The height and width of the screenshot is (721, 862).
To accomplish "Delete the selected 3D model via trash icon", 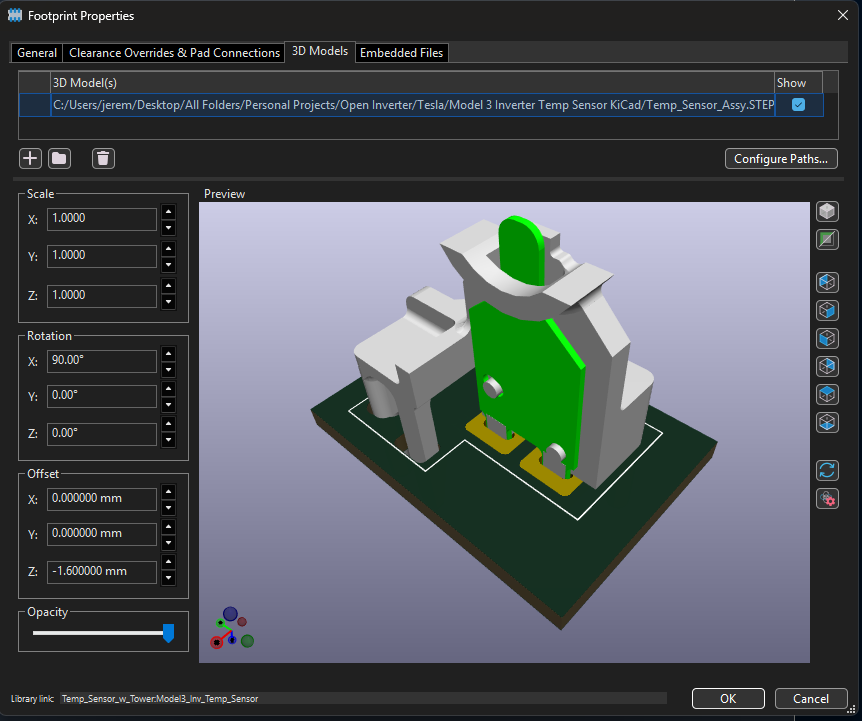I will click(x=103, y=158).
